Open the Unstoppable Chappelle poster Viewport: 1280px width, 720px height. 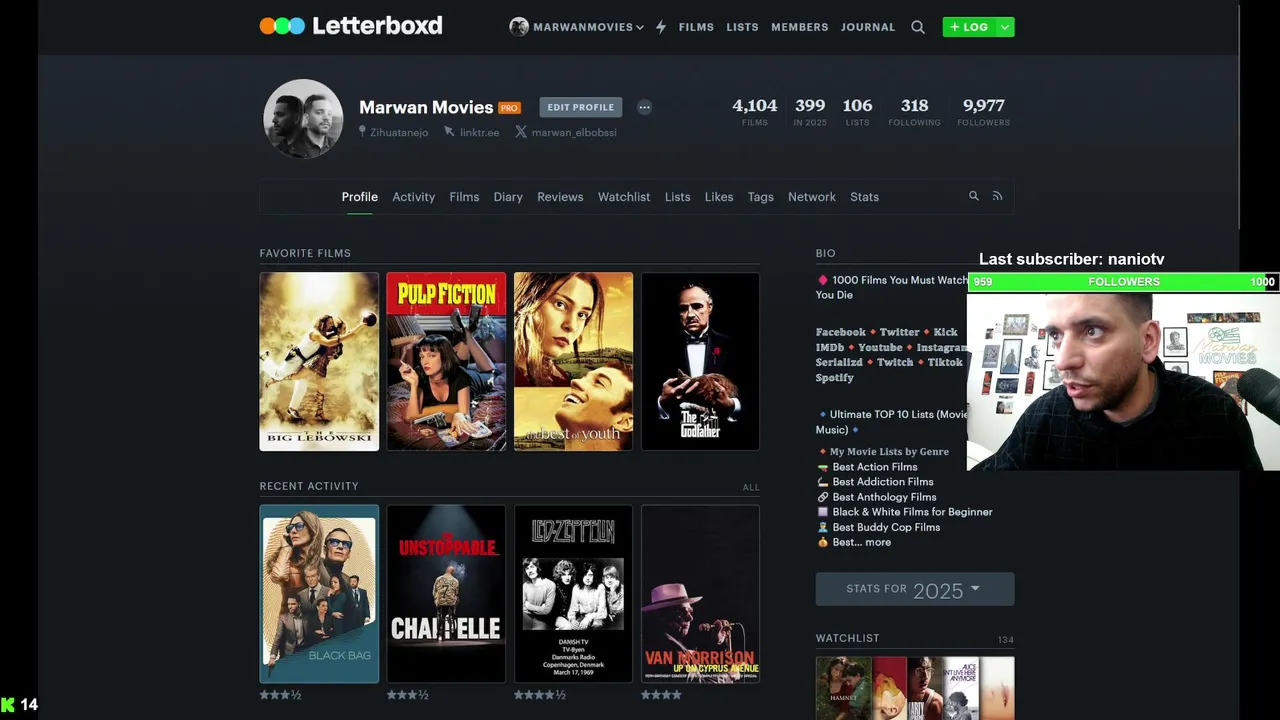click(x=446, y=594)
